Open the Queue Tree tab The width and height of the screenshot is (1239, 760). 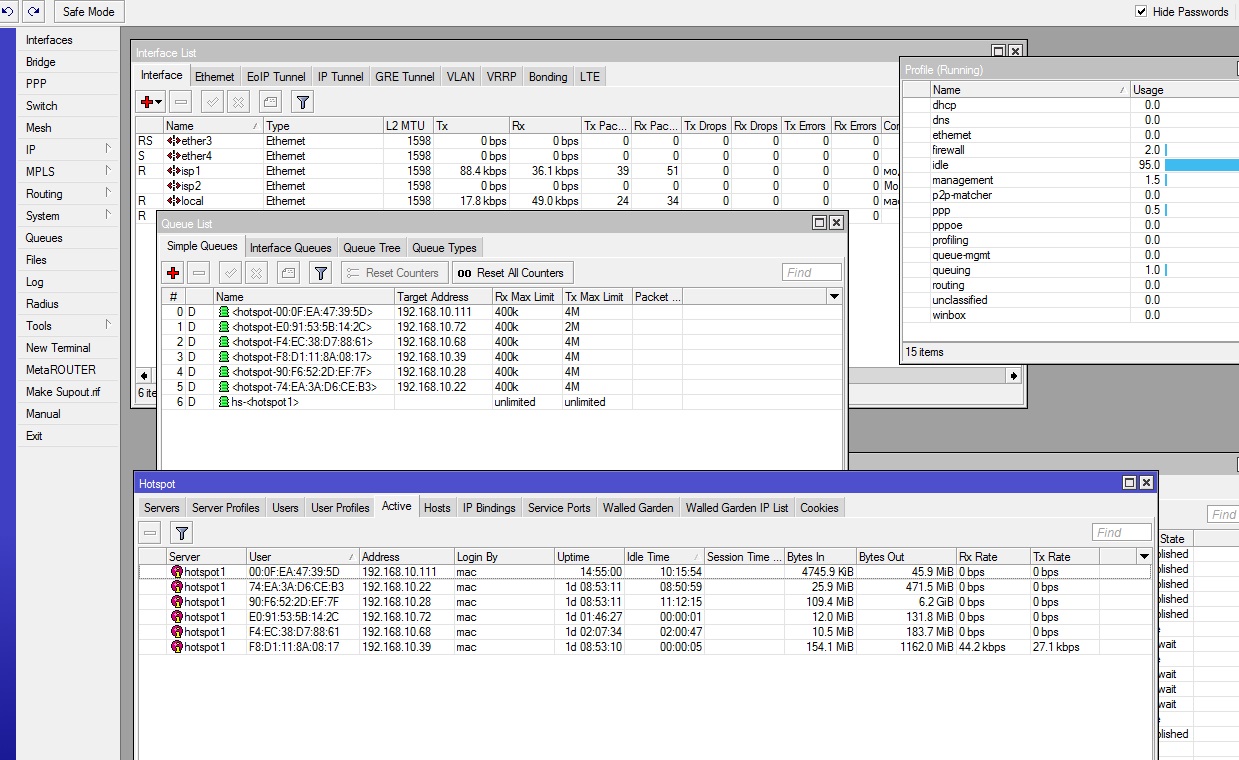[371, 248]
